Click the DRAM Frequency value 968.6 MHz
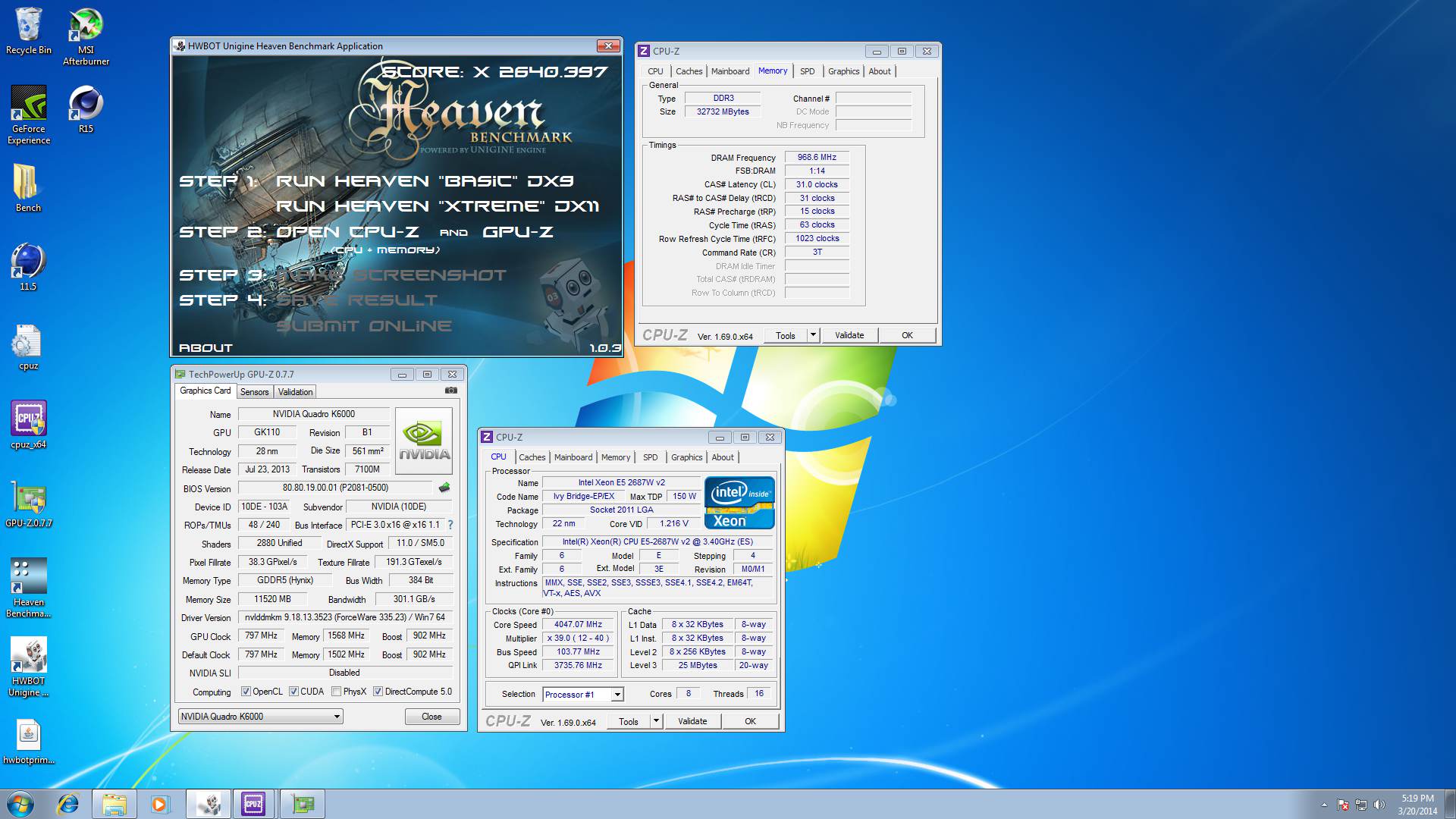The image size is (1456, 819). (x=817, y=158)
